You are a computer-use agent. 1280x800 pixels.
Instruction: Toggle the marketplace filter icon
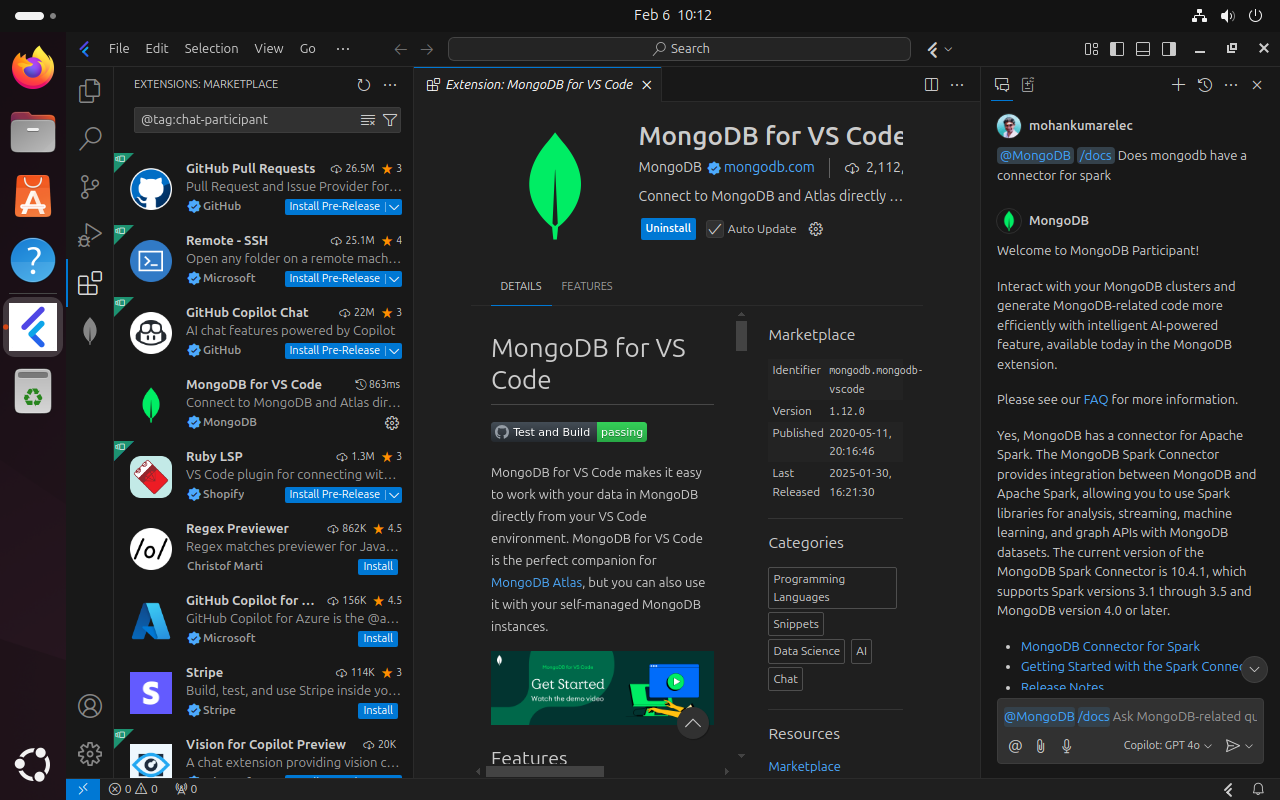click(x=390, y=119)
